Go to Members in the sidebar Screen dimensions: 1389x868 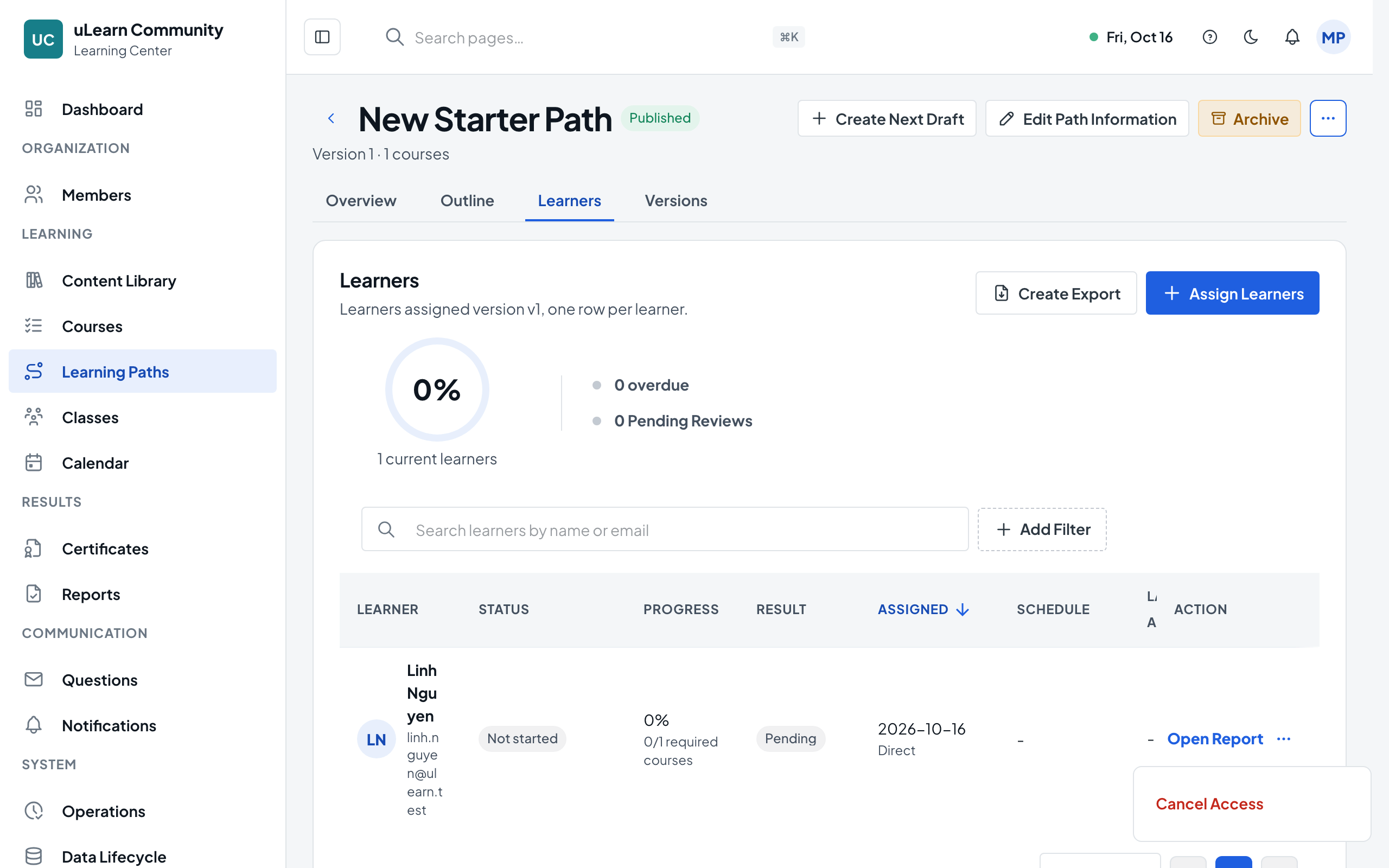pyautogui.click(x=142, y=195)
